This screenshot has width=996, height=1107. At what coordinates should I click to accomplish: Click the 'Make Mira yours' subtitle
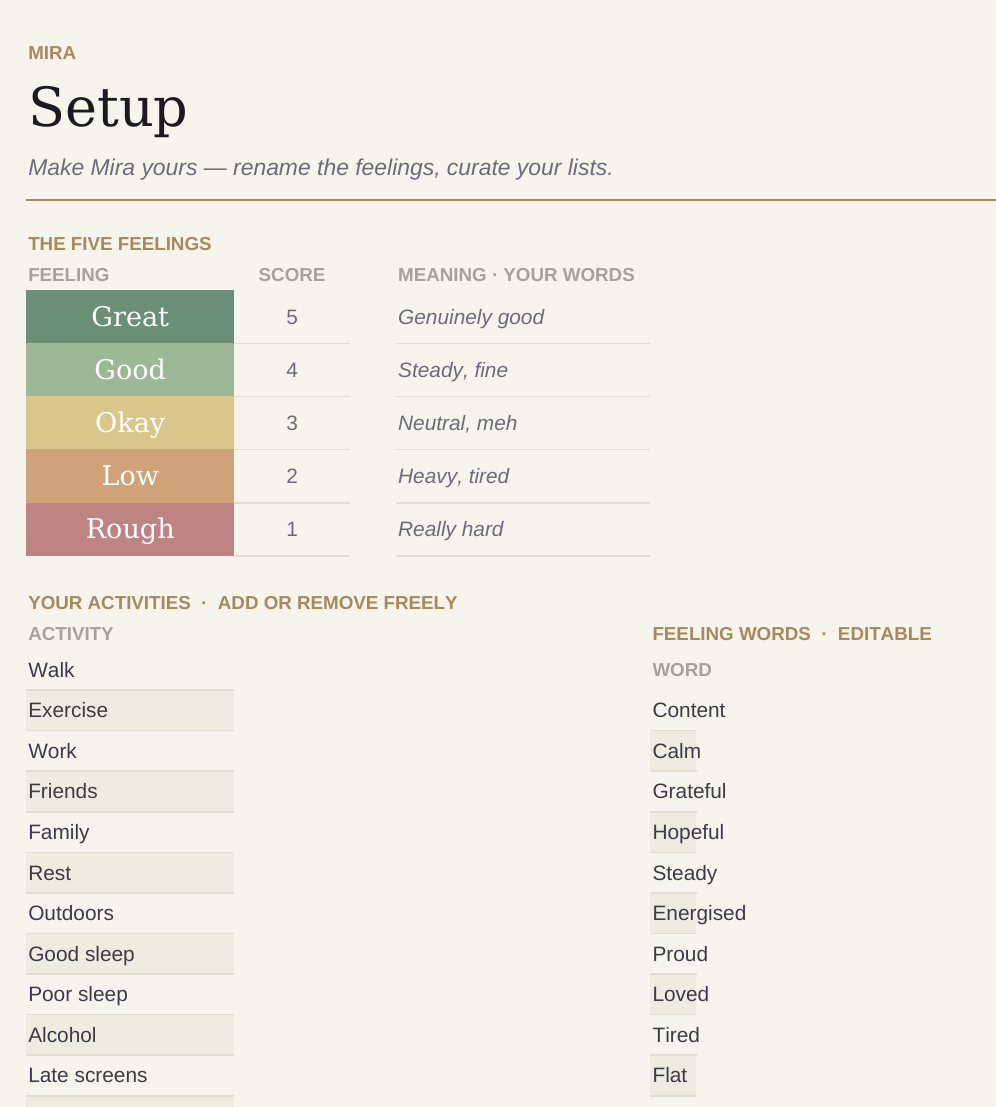click(x=320, y=167)
